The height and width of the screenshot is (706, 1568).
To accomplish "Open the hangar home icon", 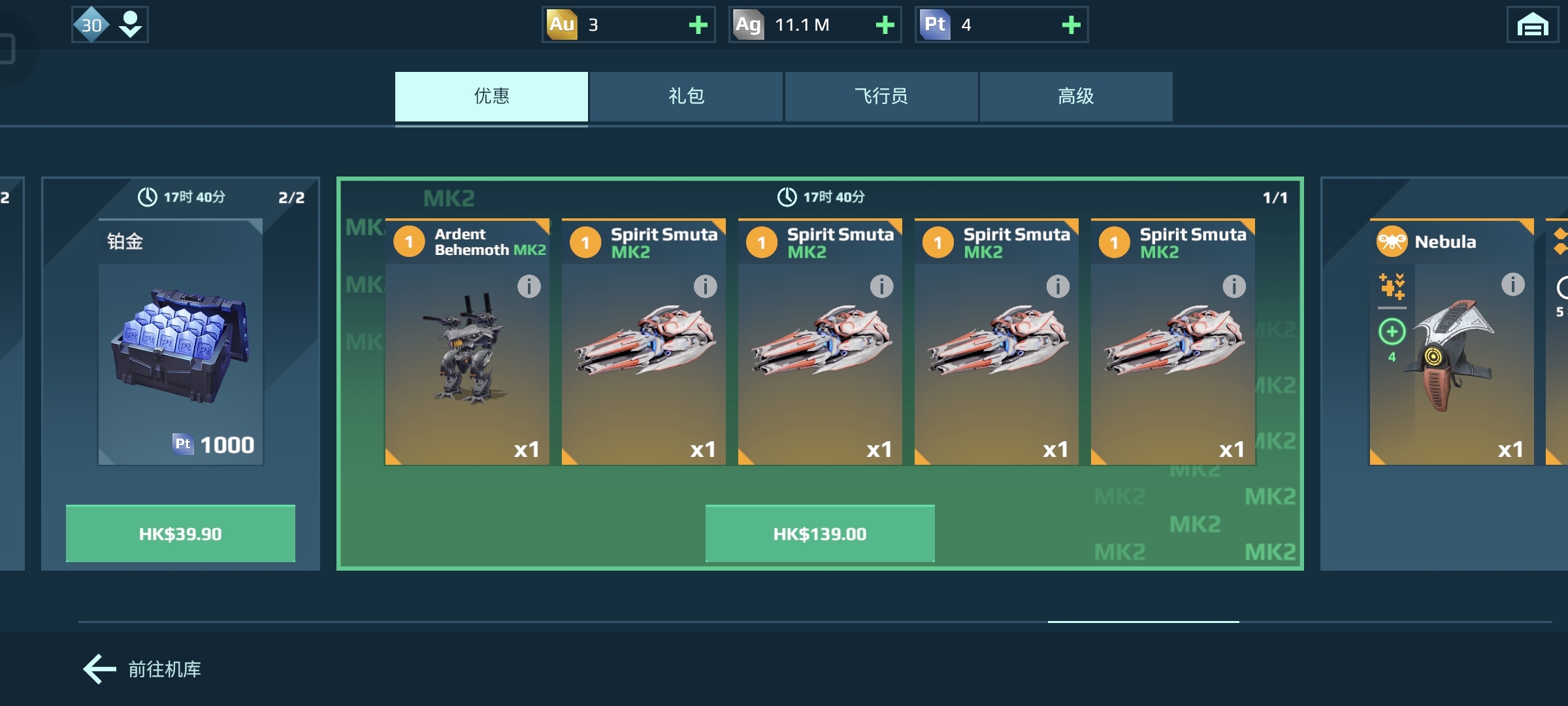I will pos(1532,25).
